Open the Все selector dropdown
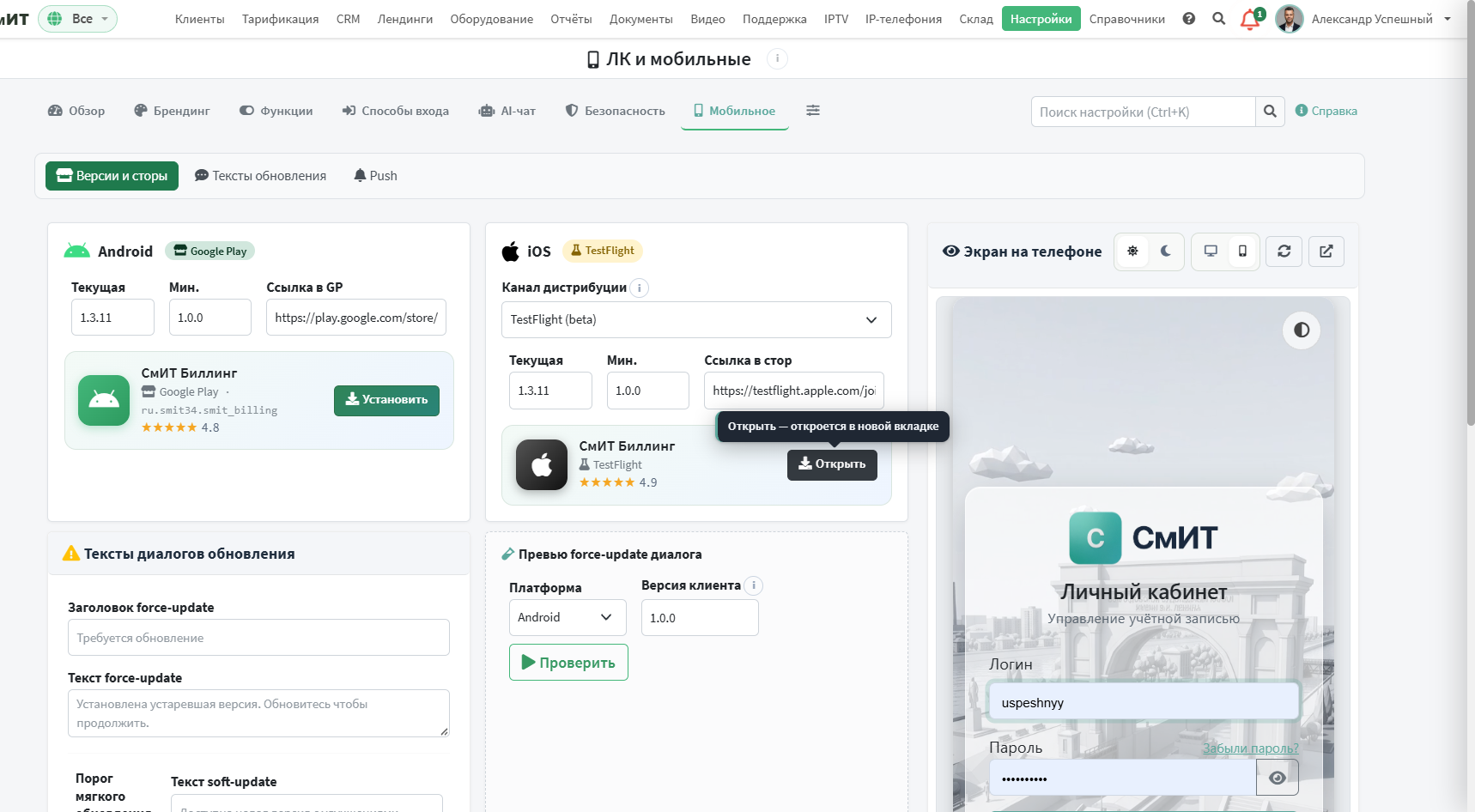This screenshot has height=812, width=1475. (x=77, y=19)
